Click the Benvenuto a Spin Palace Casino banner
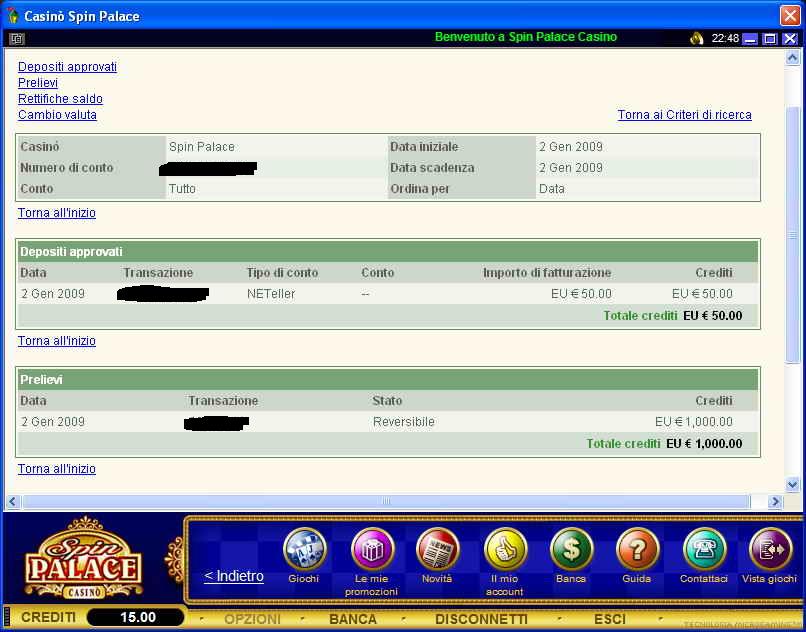Screen dimensions: 806x632 tap(526, 37)
